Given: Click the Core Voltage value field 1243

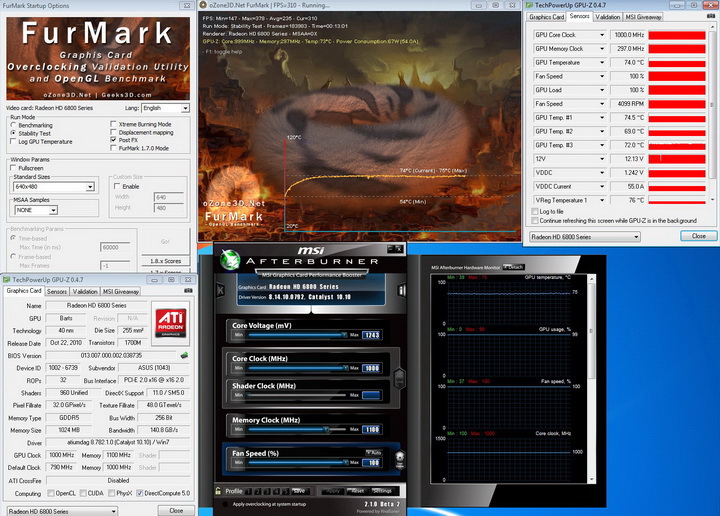Looking at the screenshot, I should pos(371,335).
